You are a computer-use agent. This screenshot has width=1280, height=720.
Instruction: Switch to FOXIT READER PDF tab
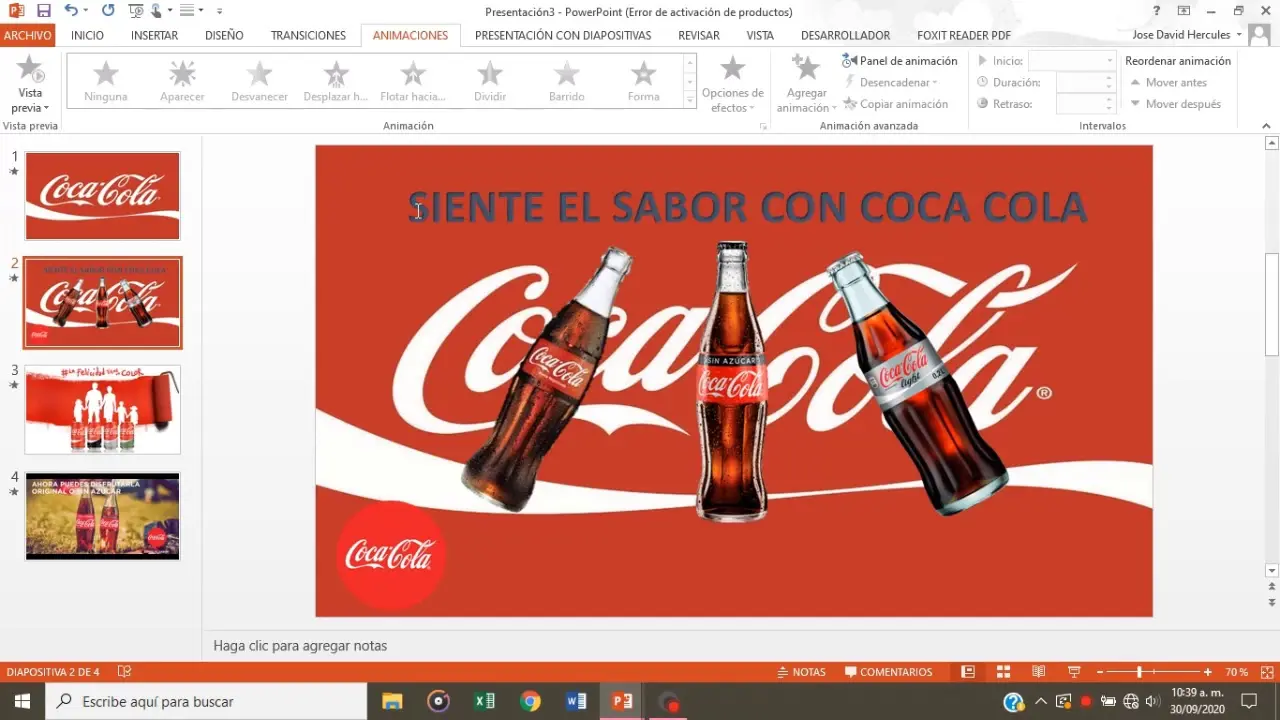click(x=964, y=35)
